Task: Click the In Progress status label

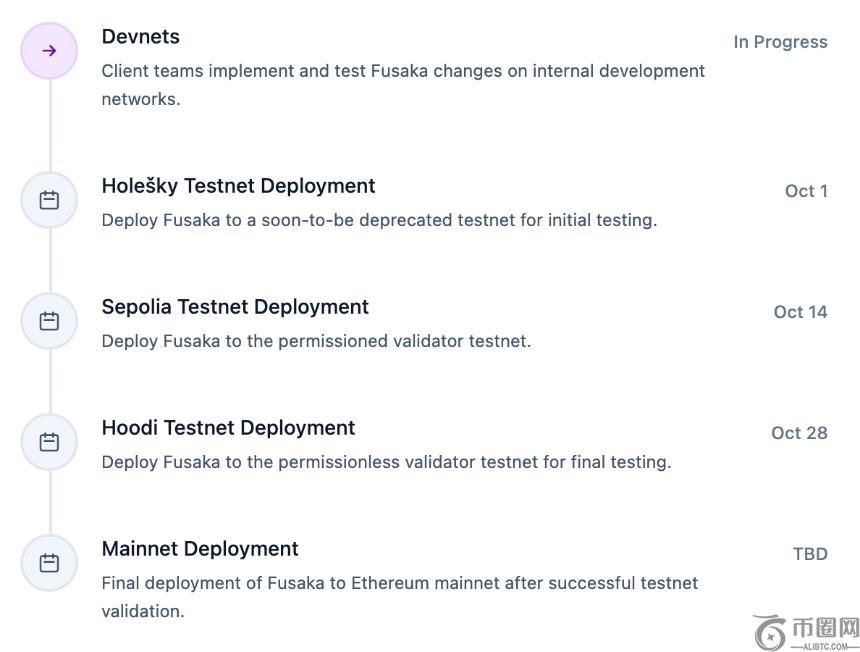Action: tap(780, 42)
